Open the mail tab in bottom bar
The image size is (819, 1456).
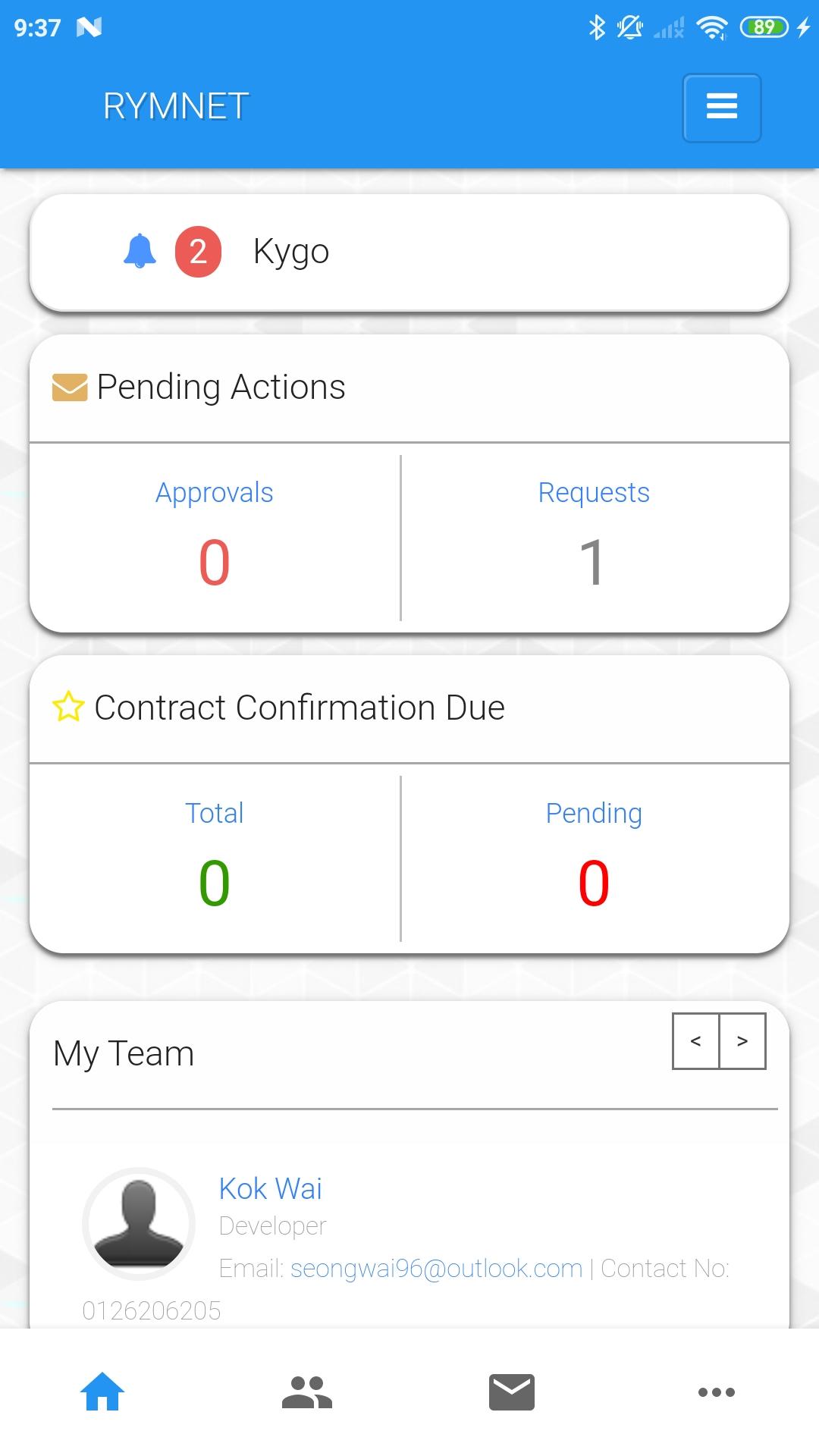[512, 1392]
